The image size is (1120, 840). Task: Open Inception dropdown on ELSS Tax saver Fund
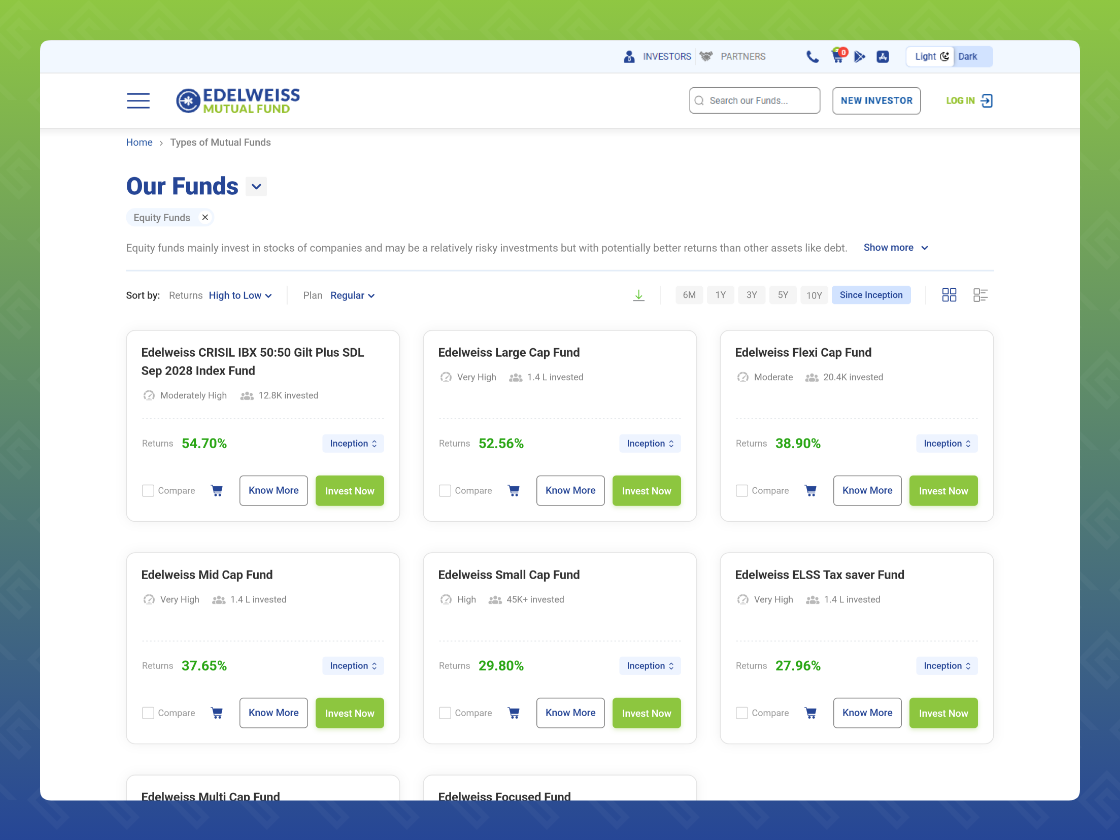click(x=947, y=666)
